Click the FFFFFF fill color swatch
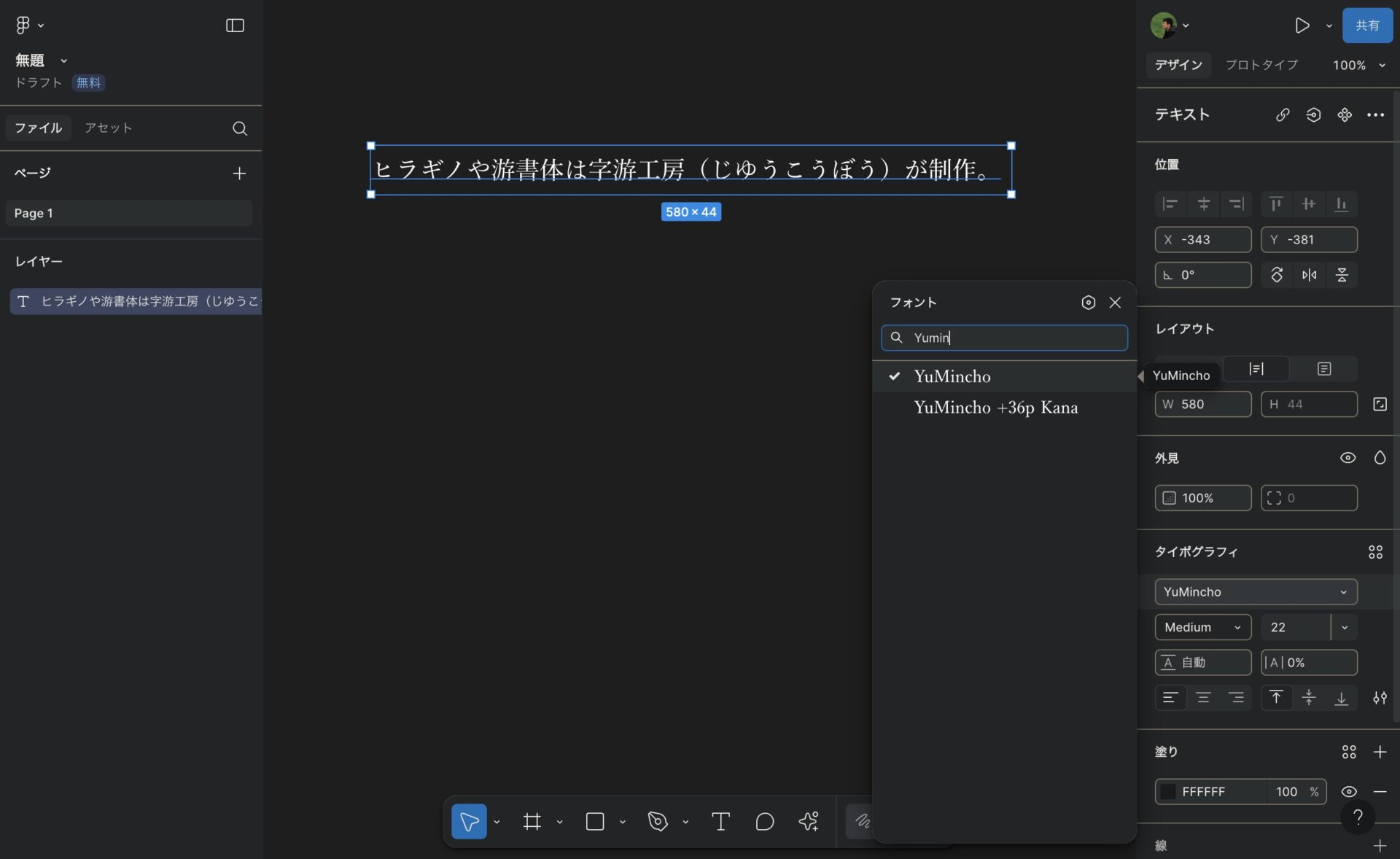1400x859 pixels. [x=1168, y=792]
